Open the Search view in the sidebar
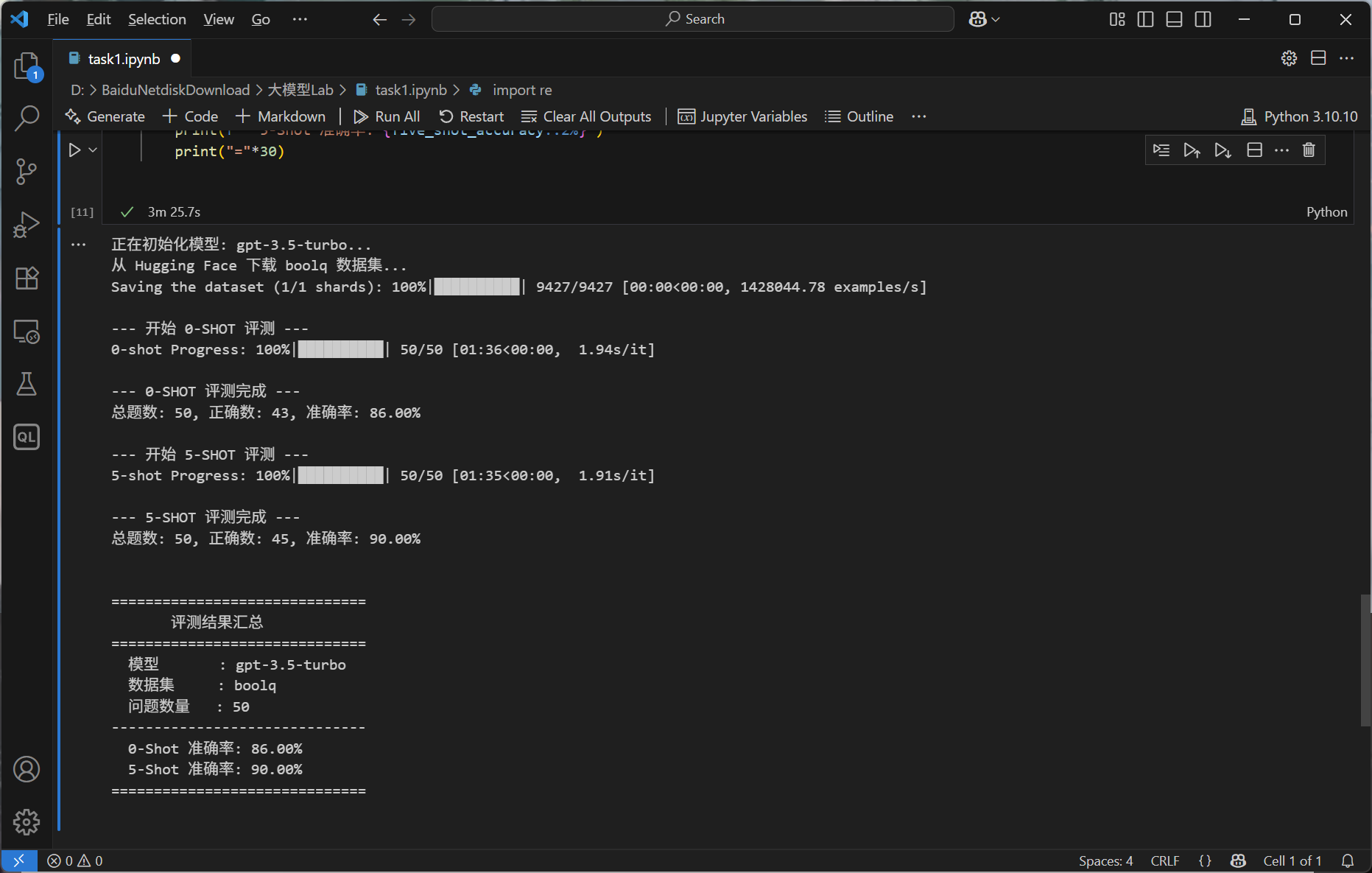The width and height of the screenshot is (1372, 873). (27, 118)
